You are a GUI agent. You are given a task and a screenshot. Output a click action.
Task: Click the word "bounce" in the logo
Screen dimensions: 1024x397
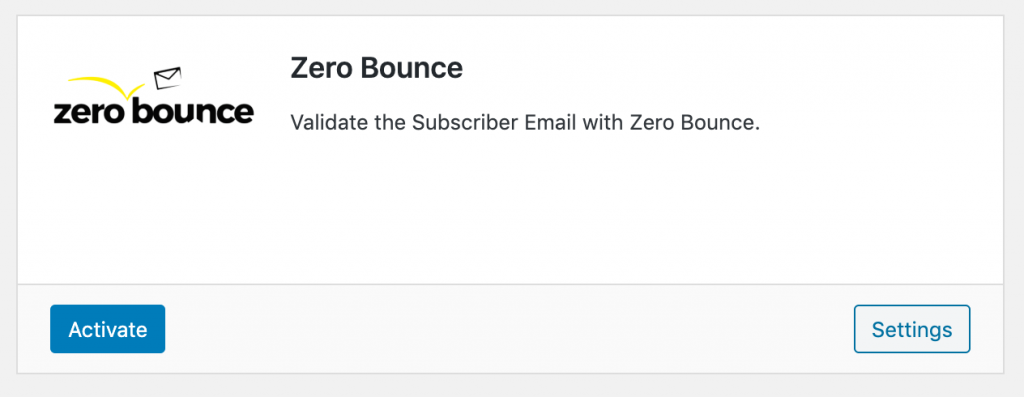click(193, 111)
